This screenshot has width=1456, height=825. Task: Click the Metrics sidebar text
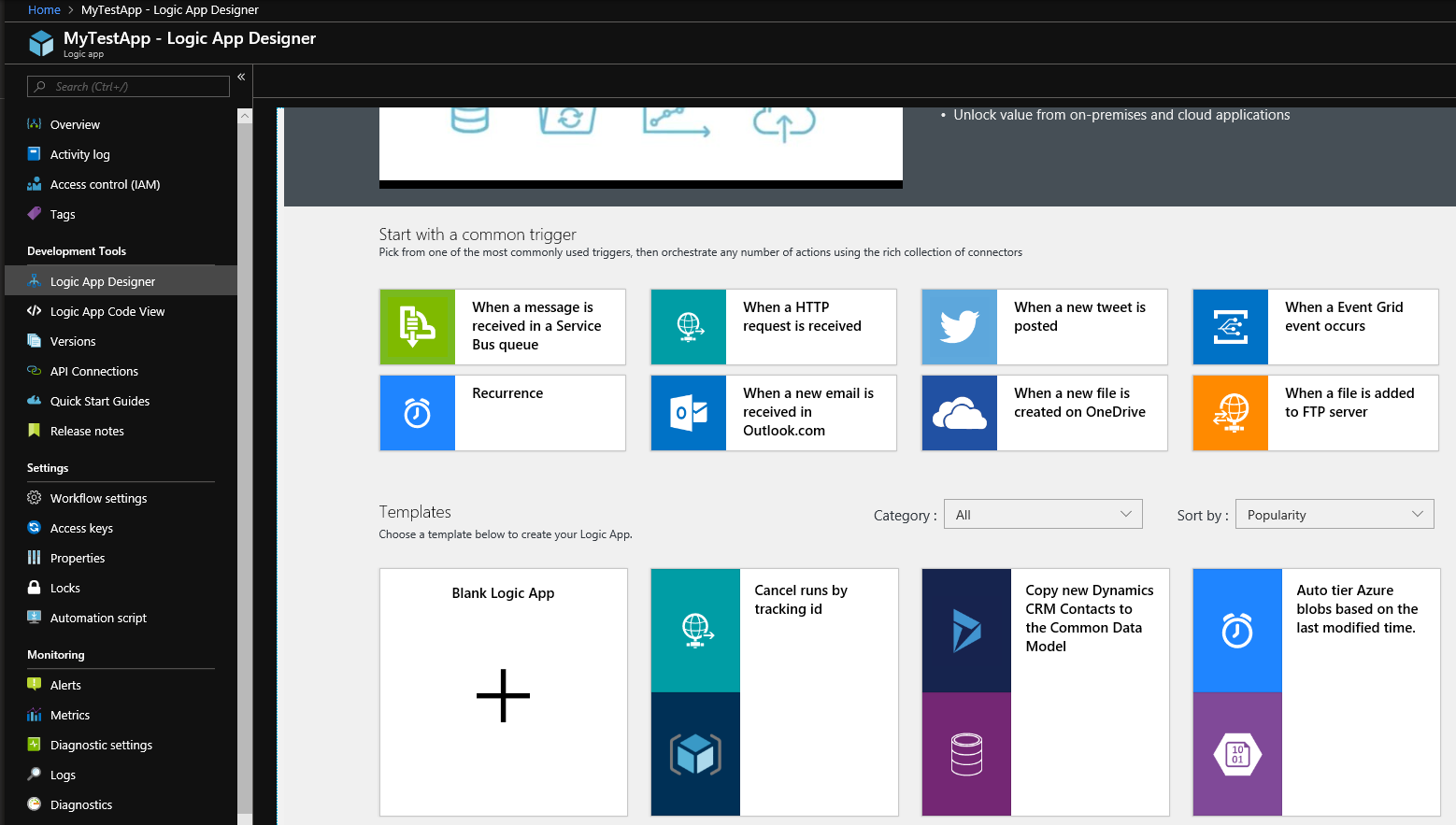(70, 715)
